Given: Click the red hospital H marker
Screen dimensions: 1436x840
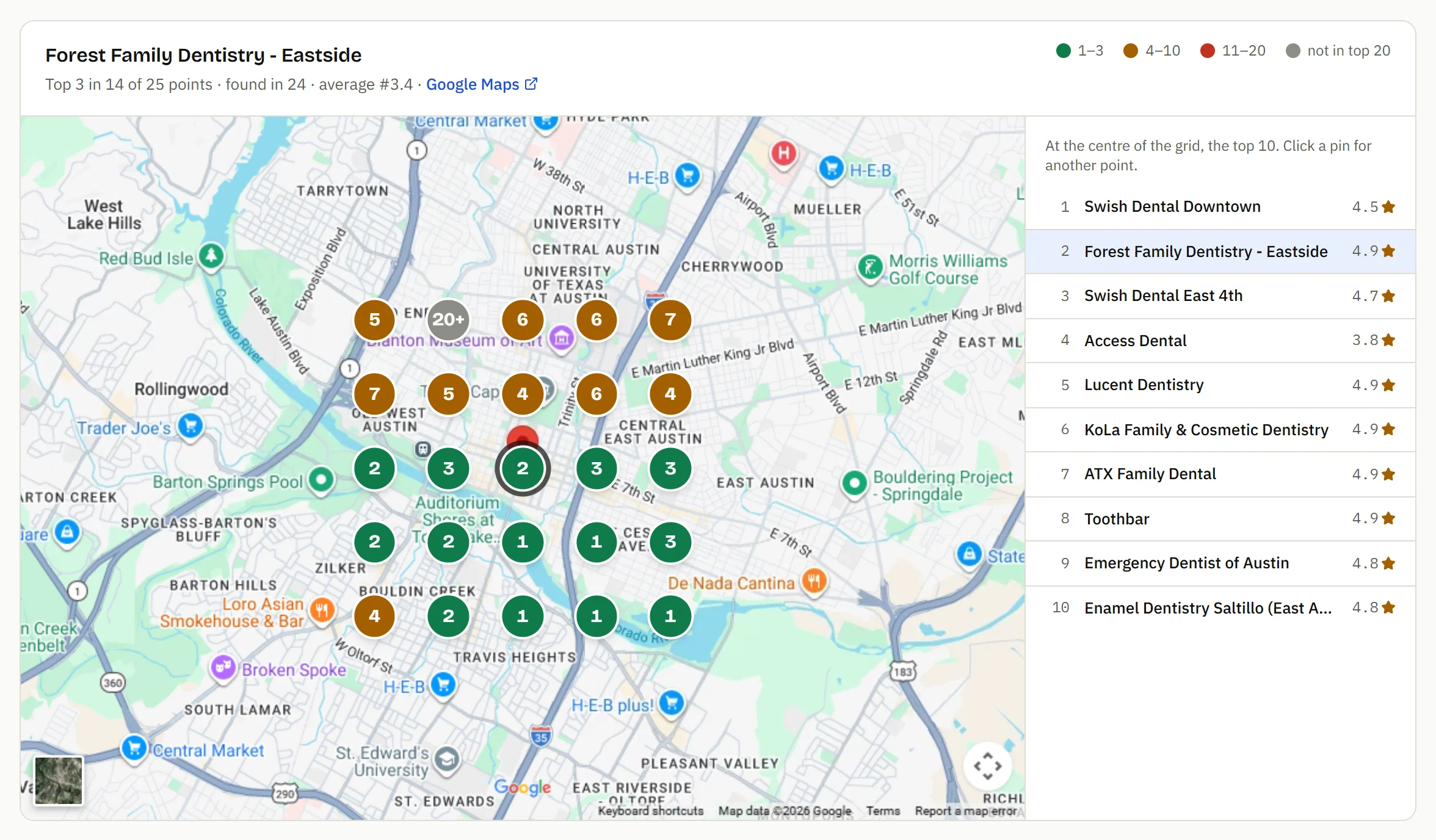Looking at the screenshot, I should click(784, 153).
